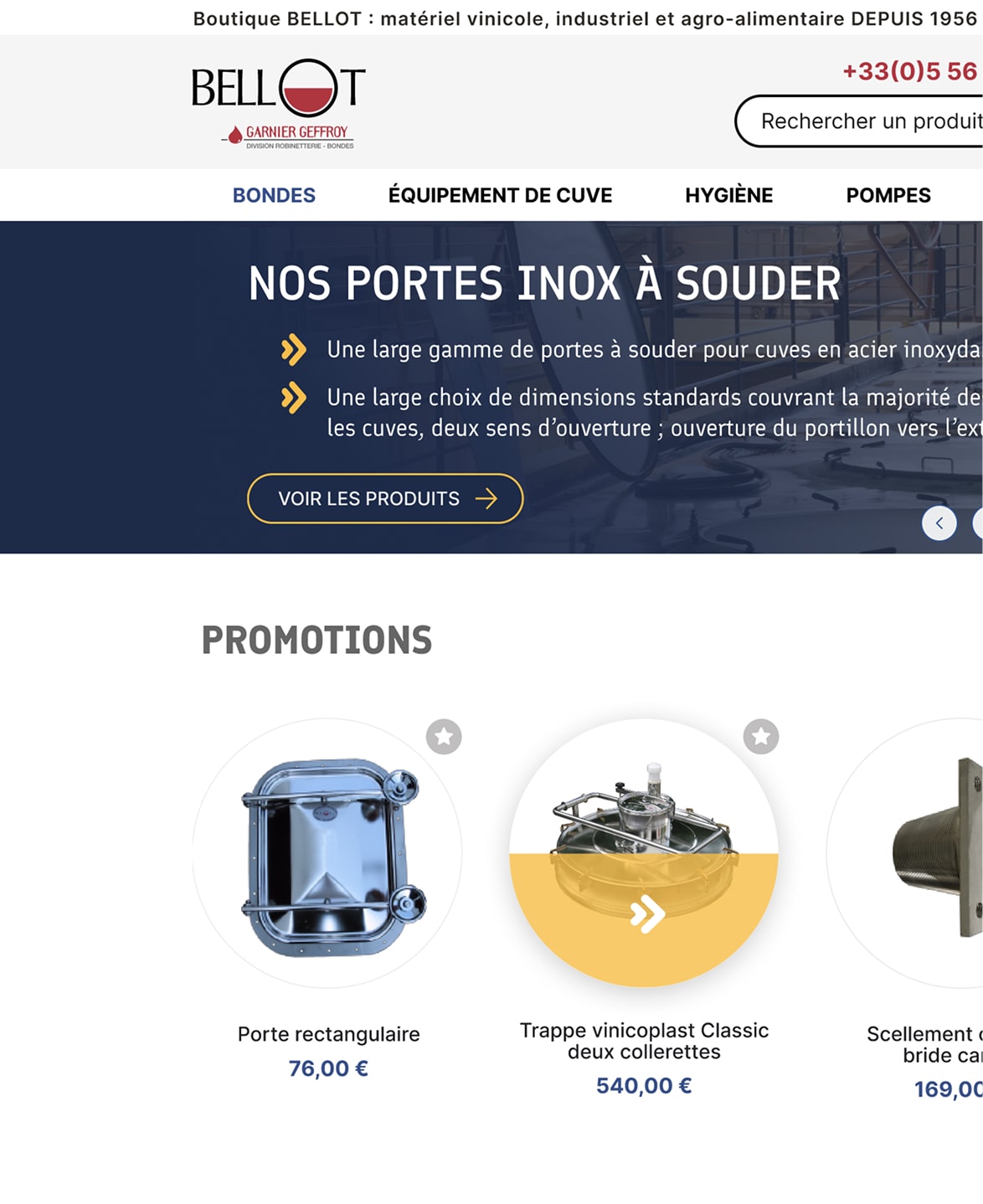Toggle the star on Trappe vinicoplast Classic
The height and width of the screenshot is (1204, 983).
coord(761,737)
